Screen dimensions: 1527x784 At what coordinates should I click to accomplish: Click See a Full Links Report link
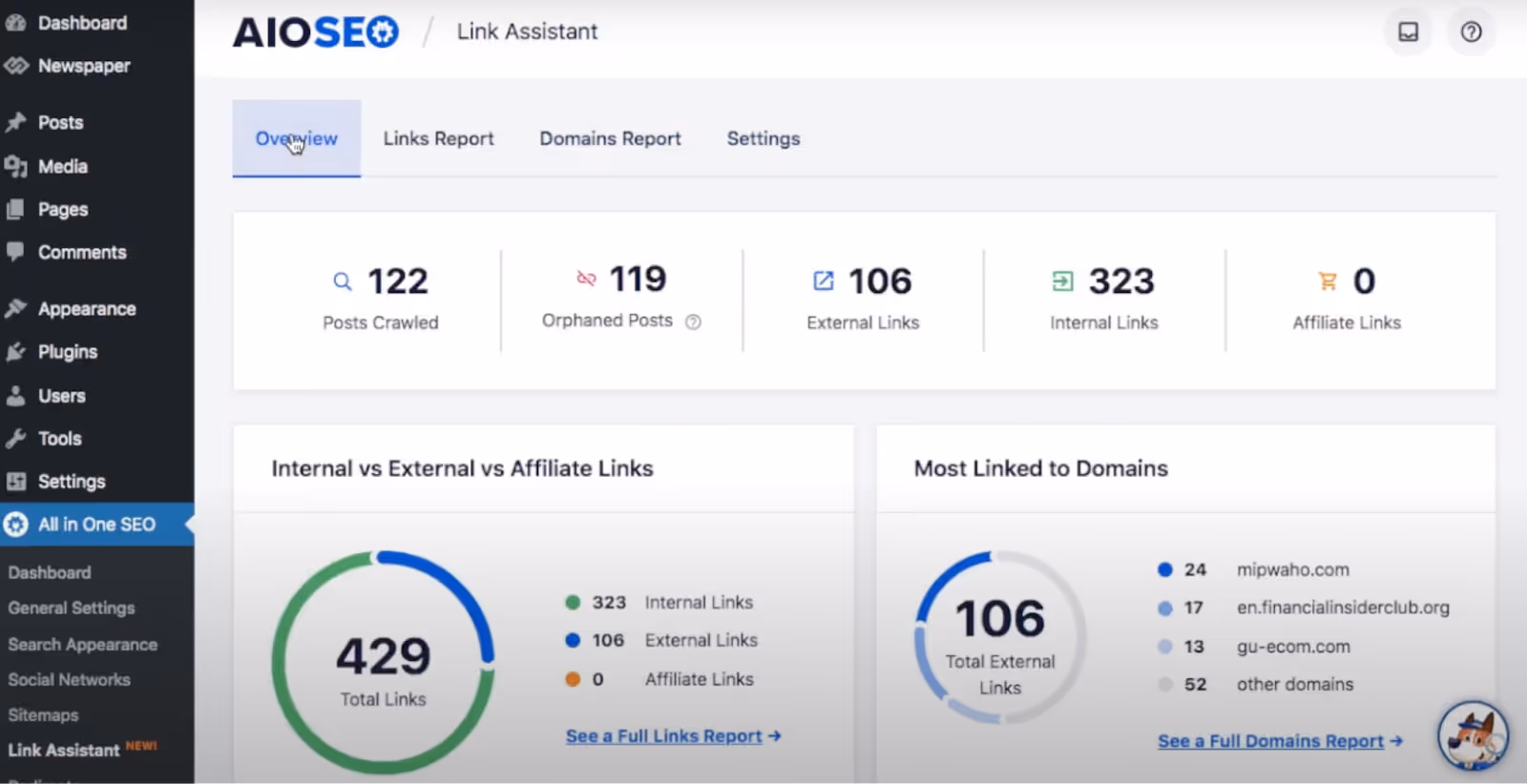point(673,735)
